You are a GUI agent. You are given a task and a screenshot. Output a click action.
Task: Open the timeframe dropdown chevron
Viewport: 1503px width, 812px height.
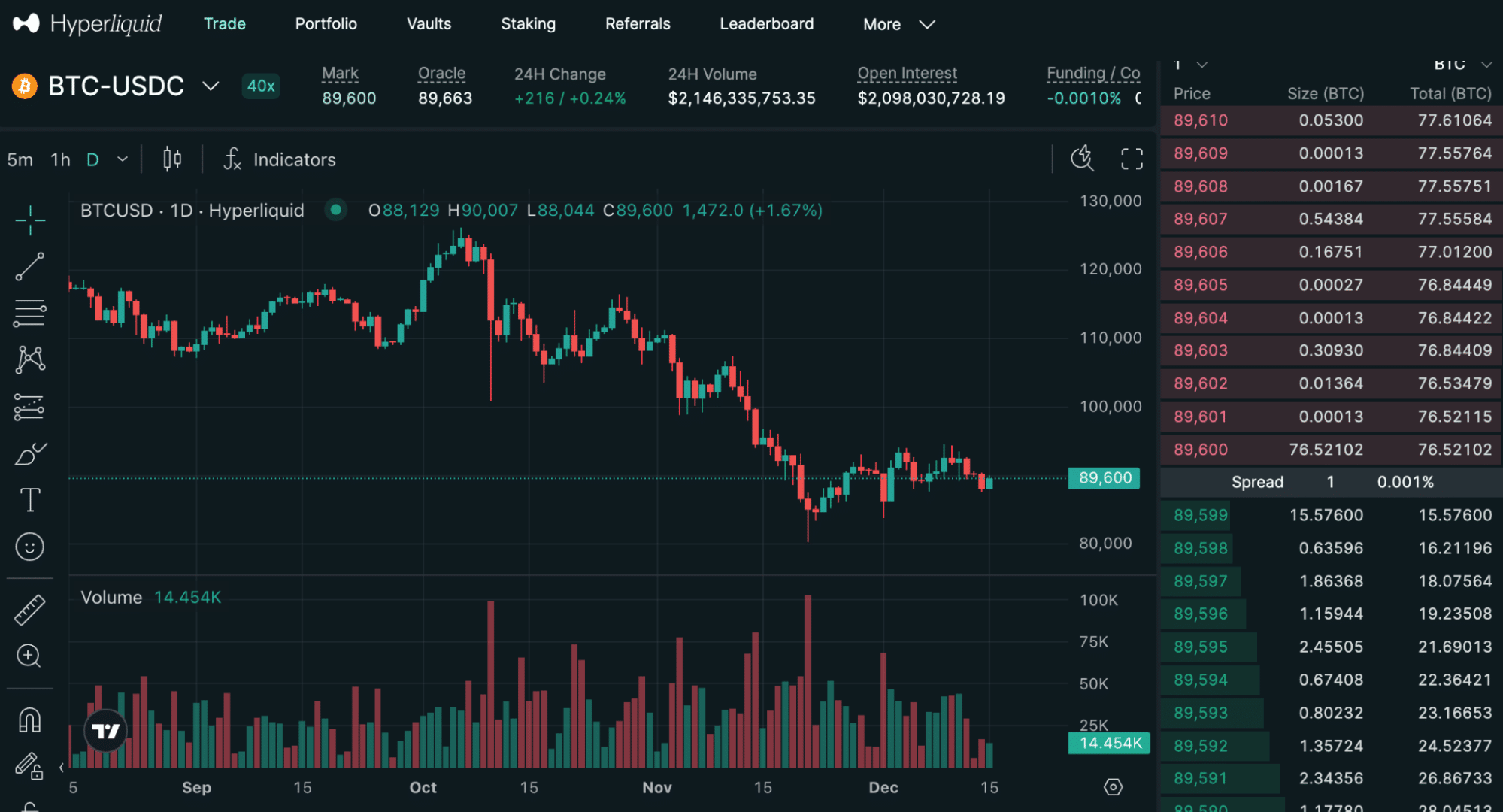122,159
